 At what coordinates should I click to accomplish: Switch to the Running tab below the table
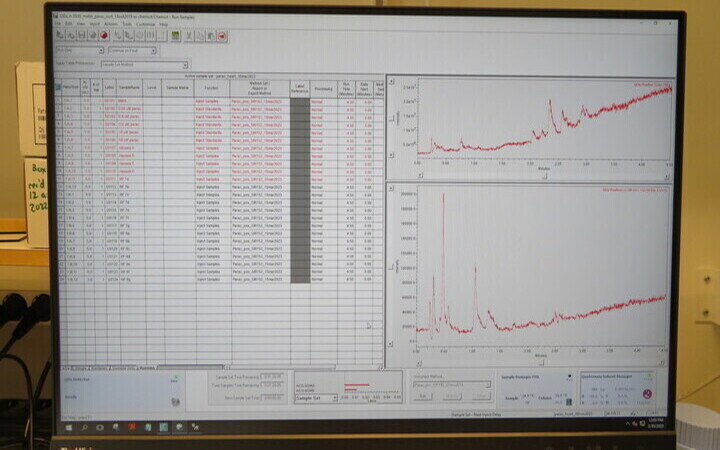click(x=148, y=367)
